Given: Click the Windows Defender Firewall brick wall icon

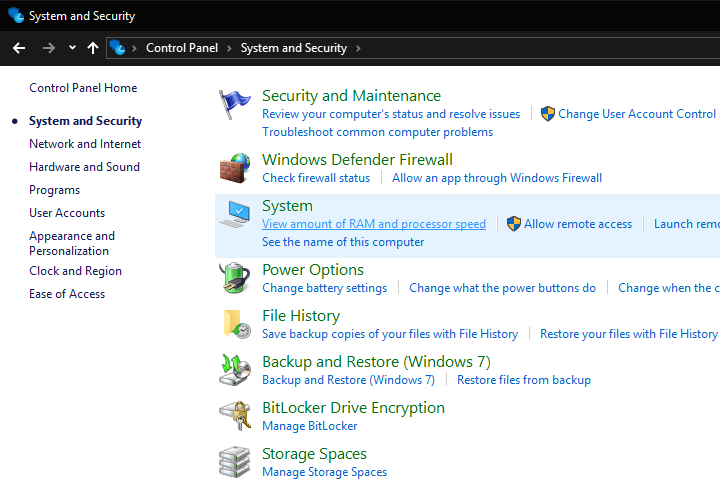Looking at the screenshot, I should (x=235, y=168).
